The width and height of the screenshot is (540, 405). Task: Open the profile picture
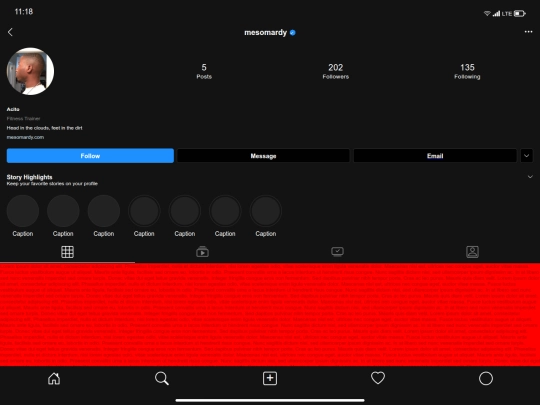pyautogui.click(x=30, y=71)
